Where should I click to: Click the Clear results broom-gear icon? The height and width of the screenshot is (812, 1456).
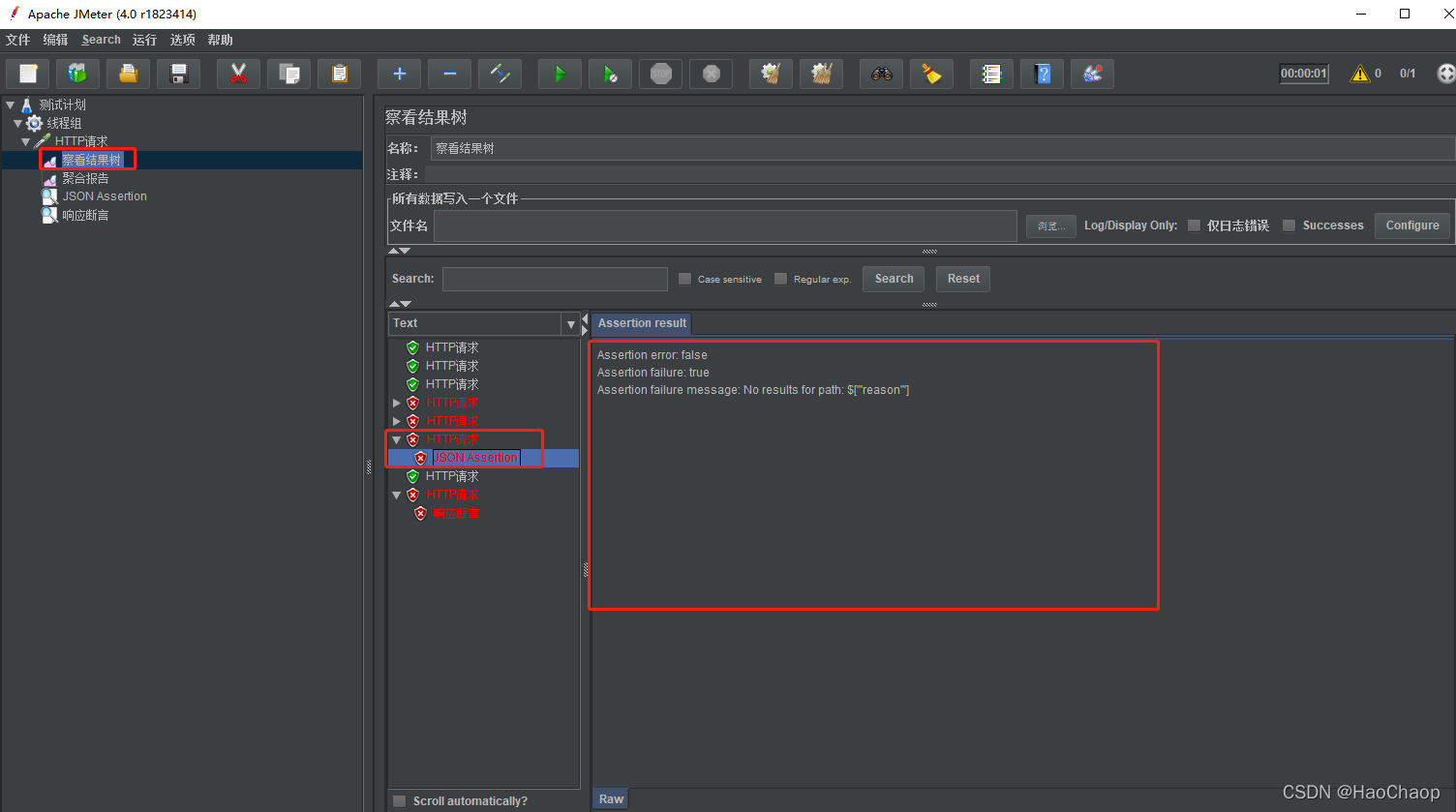click(771, 74)
